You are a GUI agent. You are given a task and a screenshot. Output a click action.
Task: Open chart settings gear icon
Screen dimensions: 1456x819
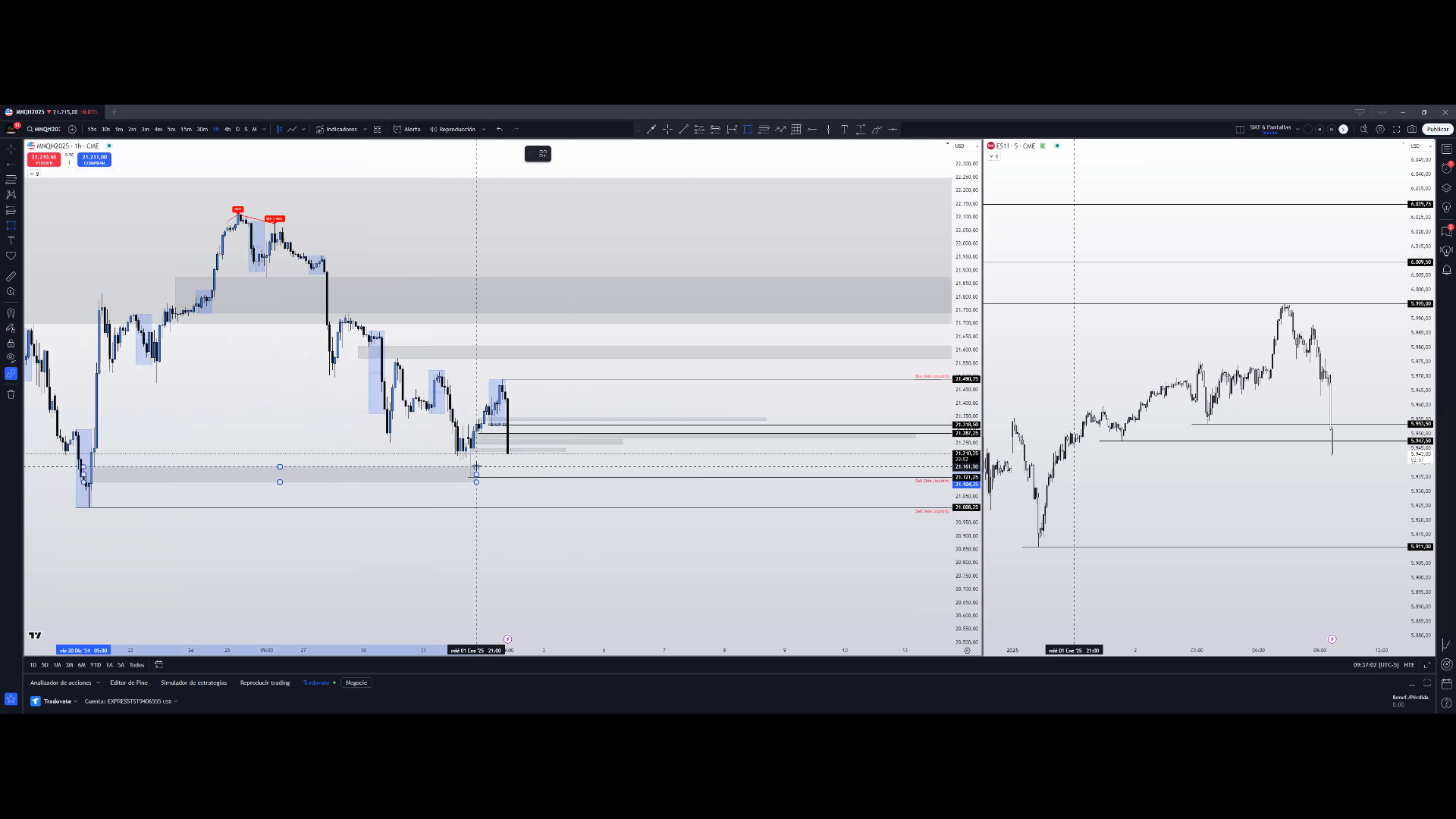click(1380, 130)
